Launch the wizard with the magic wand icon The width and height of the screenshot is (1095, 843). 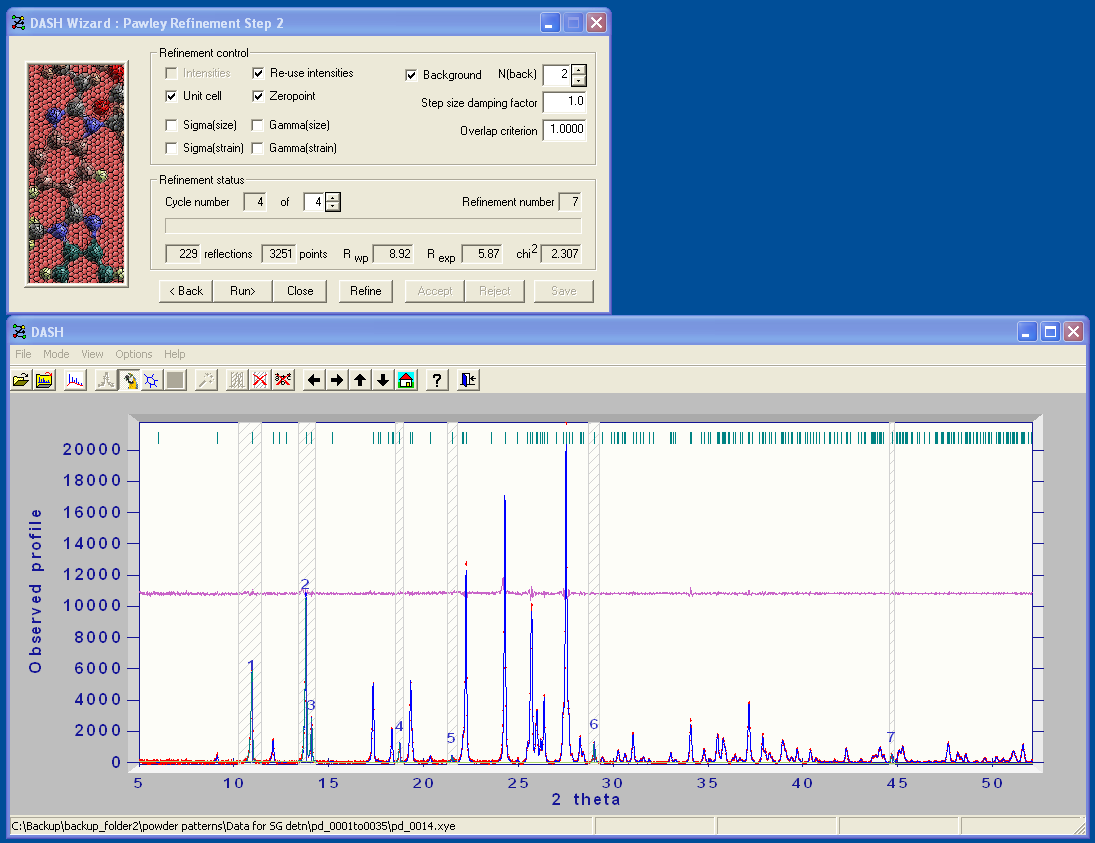coord(206,380)
